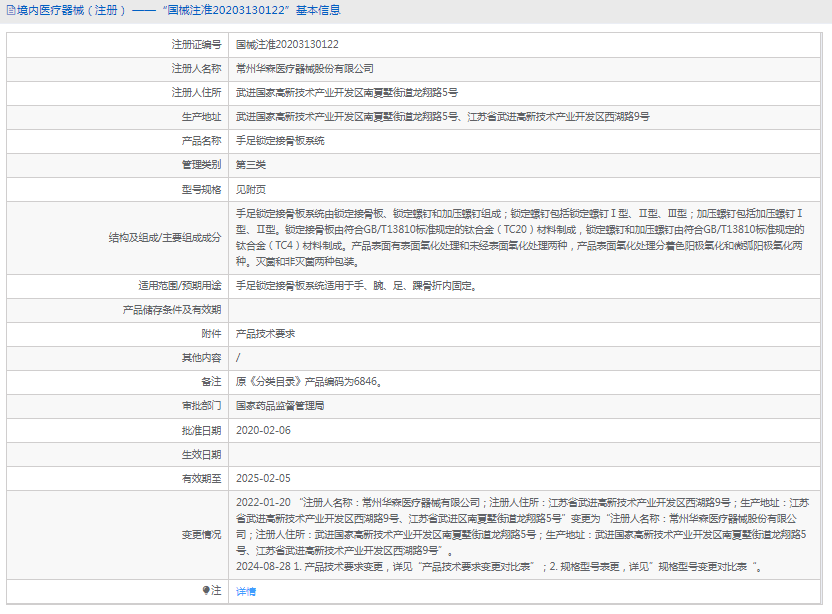Select the slash value in 其他内容 row

238,358
